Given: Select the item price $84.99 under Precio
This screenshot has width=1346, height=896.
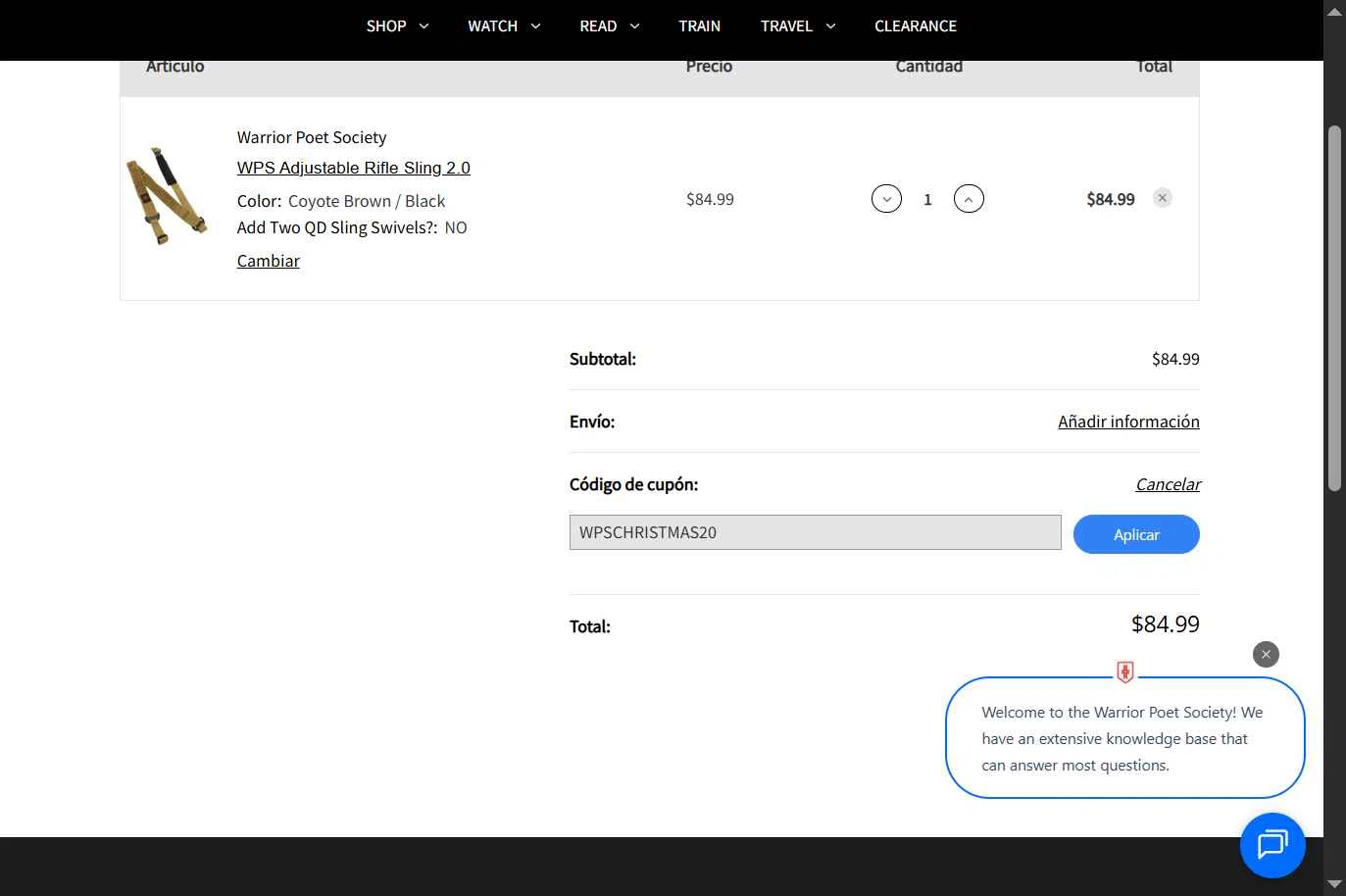Looking at the screenshot, I should 710,199.
